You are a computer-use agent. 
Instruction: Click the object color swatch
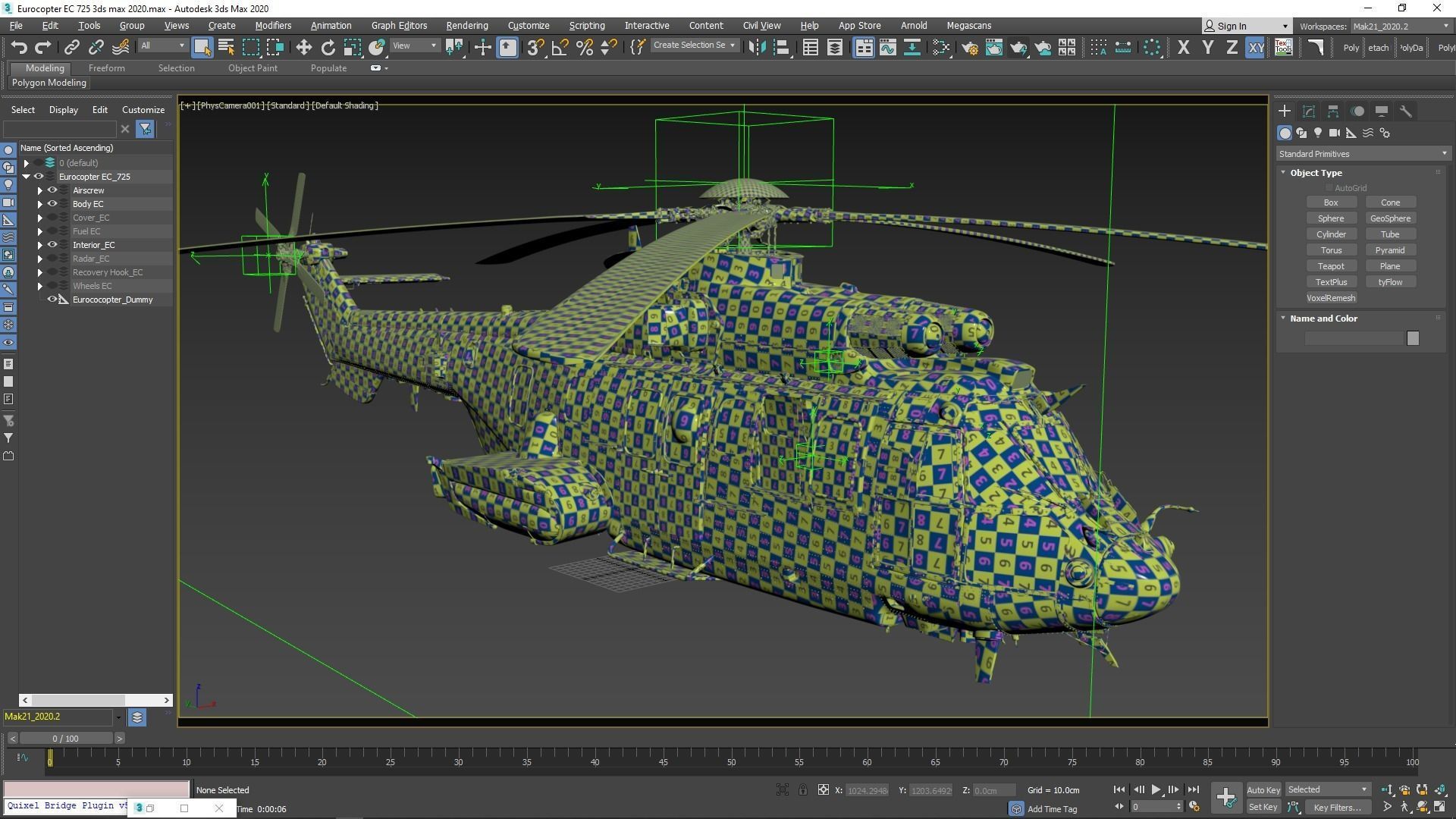pyautogui.click(x=1412, y=338)
